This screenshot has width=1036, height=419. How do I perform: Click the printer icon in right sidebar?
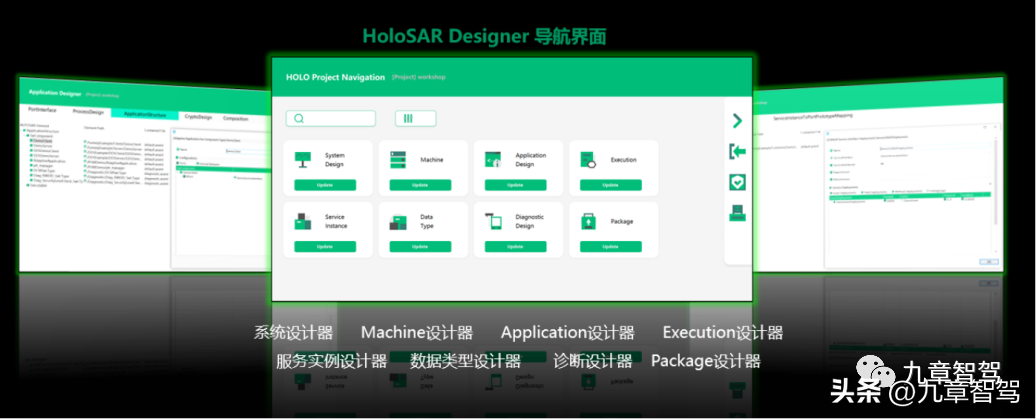[x=737, y=212]
